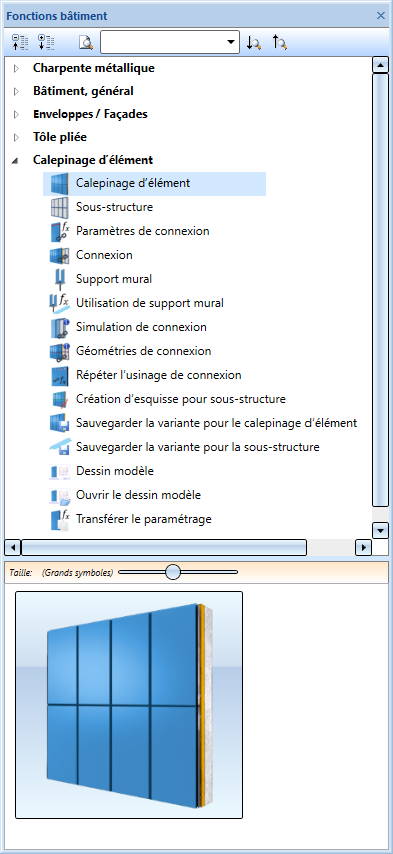Screen dimensions: 393x854
Task: Select the Paramètres de connexion icon
Action: 59,231
